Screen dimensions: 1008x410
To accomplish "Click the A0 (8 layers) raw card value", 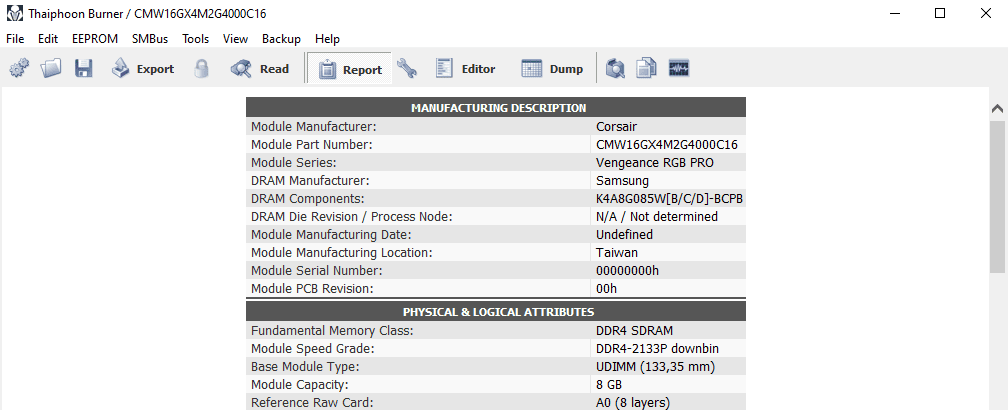I will (x=633, y=403).
